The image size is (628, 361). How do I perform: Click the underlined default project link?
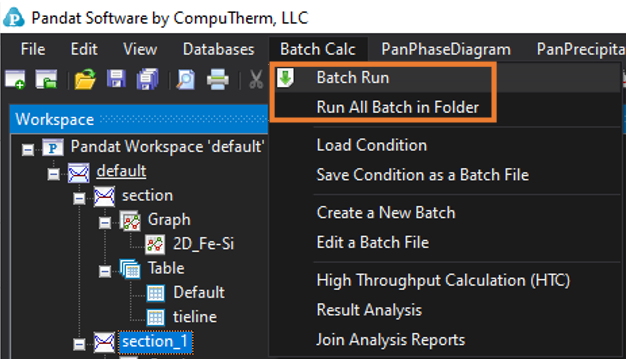coord(121,171)
